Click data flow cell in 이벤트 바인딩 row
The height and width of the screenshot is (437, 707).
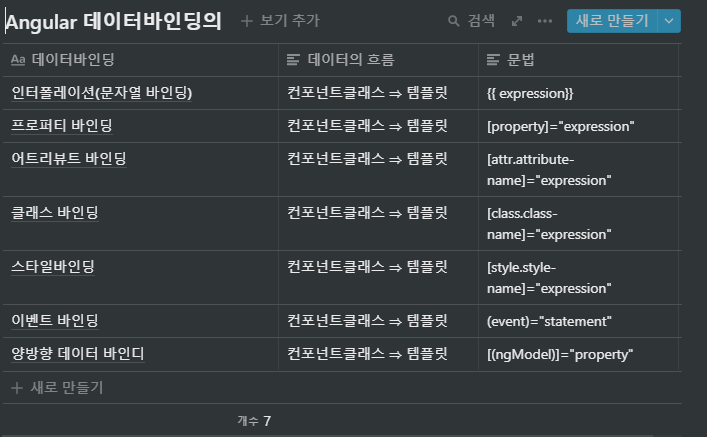coord(378,321)
